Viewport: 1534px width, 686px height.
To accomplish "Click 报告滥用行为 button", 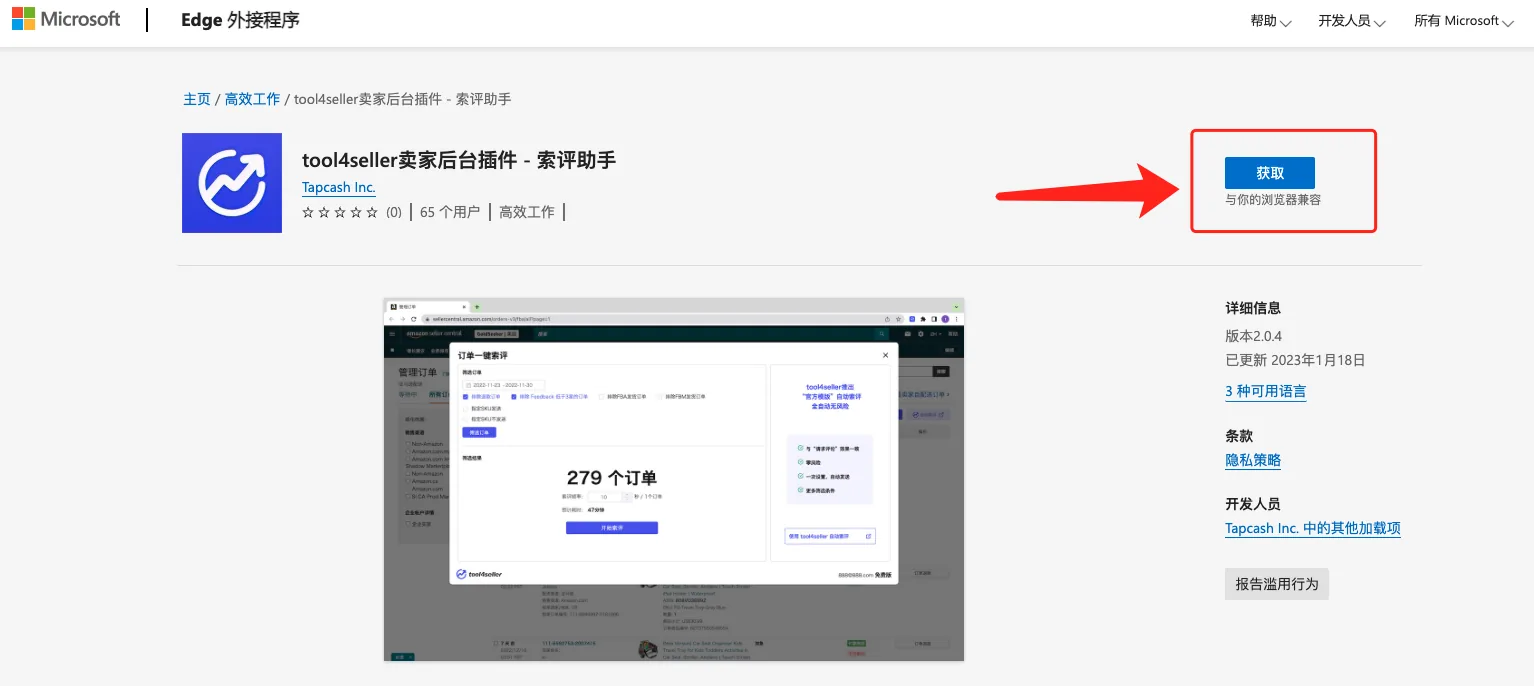I will (1277, 584).
